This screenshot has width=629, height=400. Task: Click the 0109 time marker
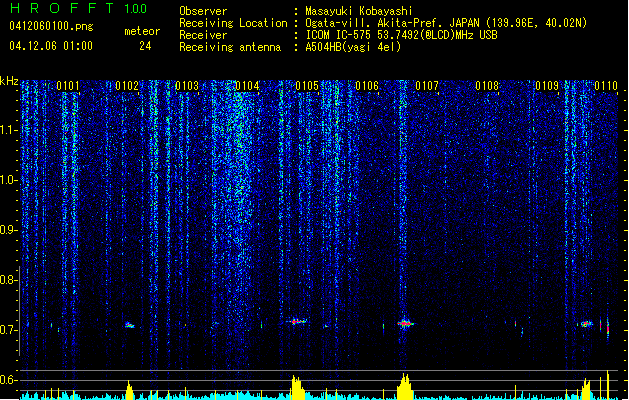click(547, 86)
